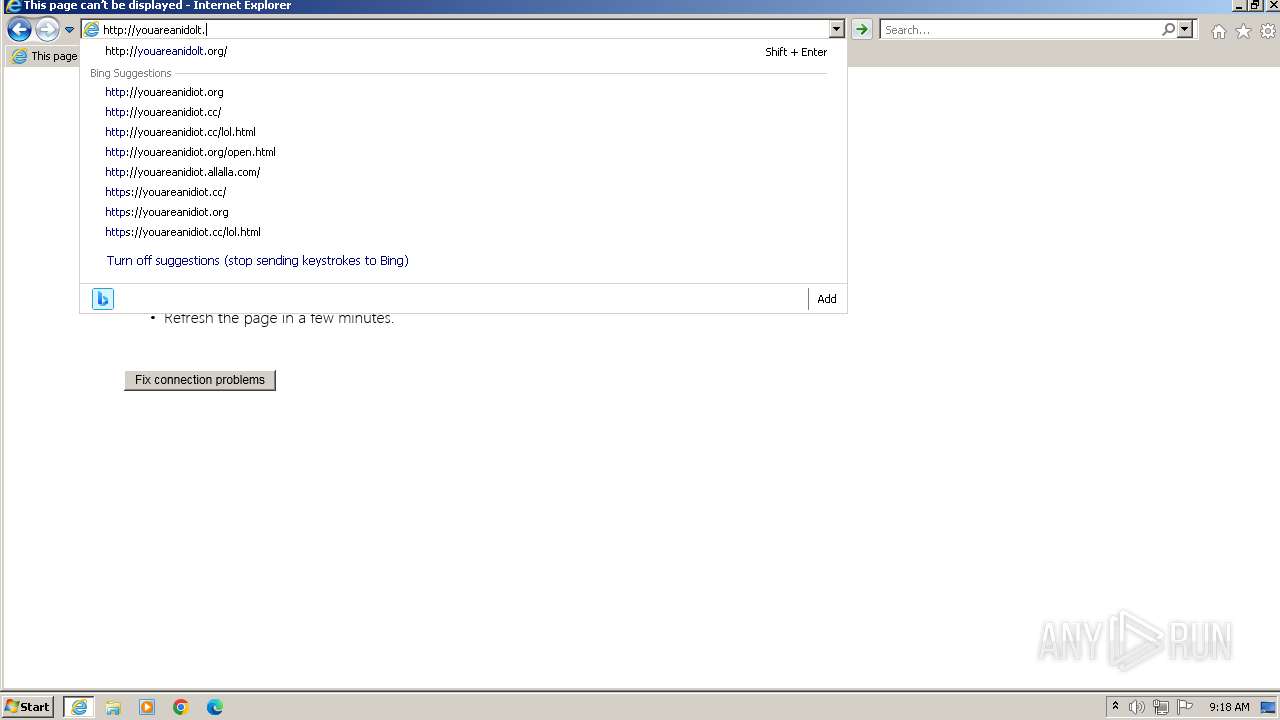The height and width of the screenshot is (720, 1280).
Task: Click the 9:18 AM system clock
Action: pos(1229,707)
